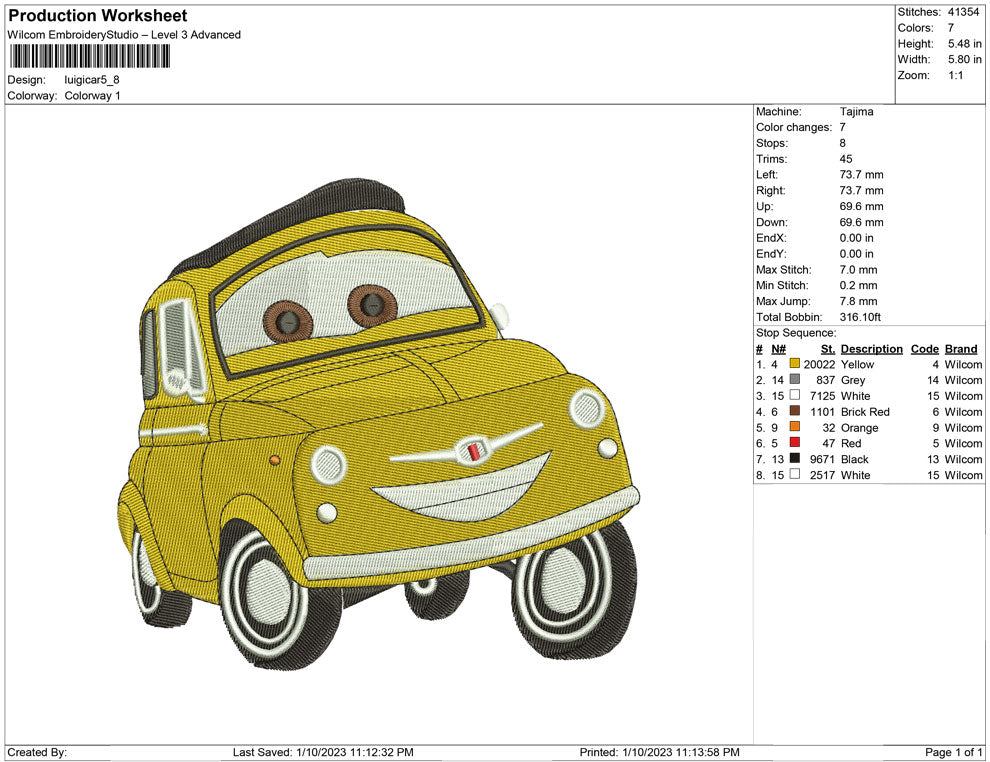Click the Zoom 1:1 value
Viewport: 990px width, 762px height.
tap(954, 76)
